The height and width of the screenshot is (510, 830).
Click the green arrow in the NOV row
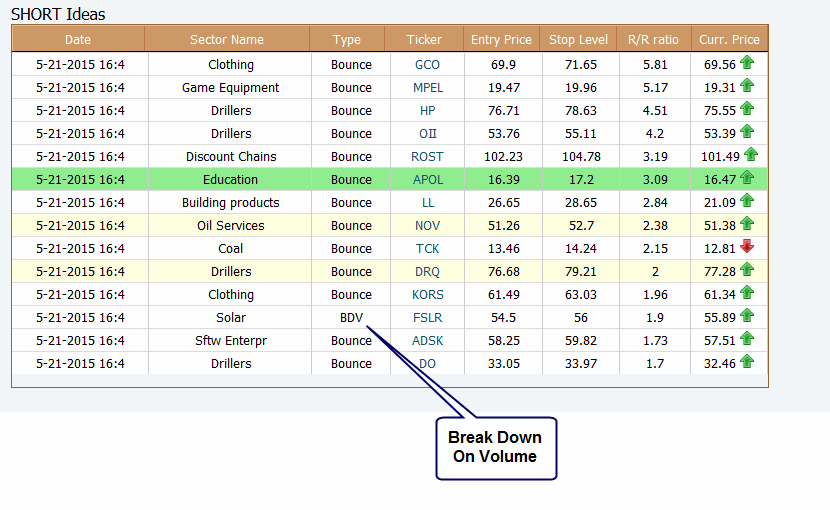(747, 223)
